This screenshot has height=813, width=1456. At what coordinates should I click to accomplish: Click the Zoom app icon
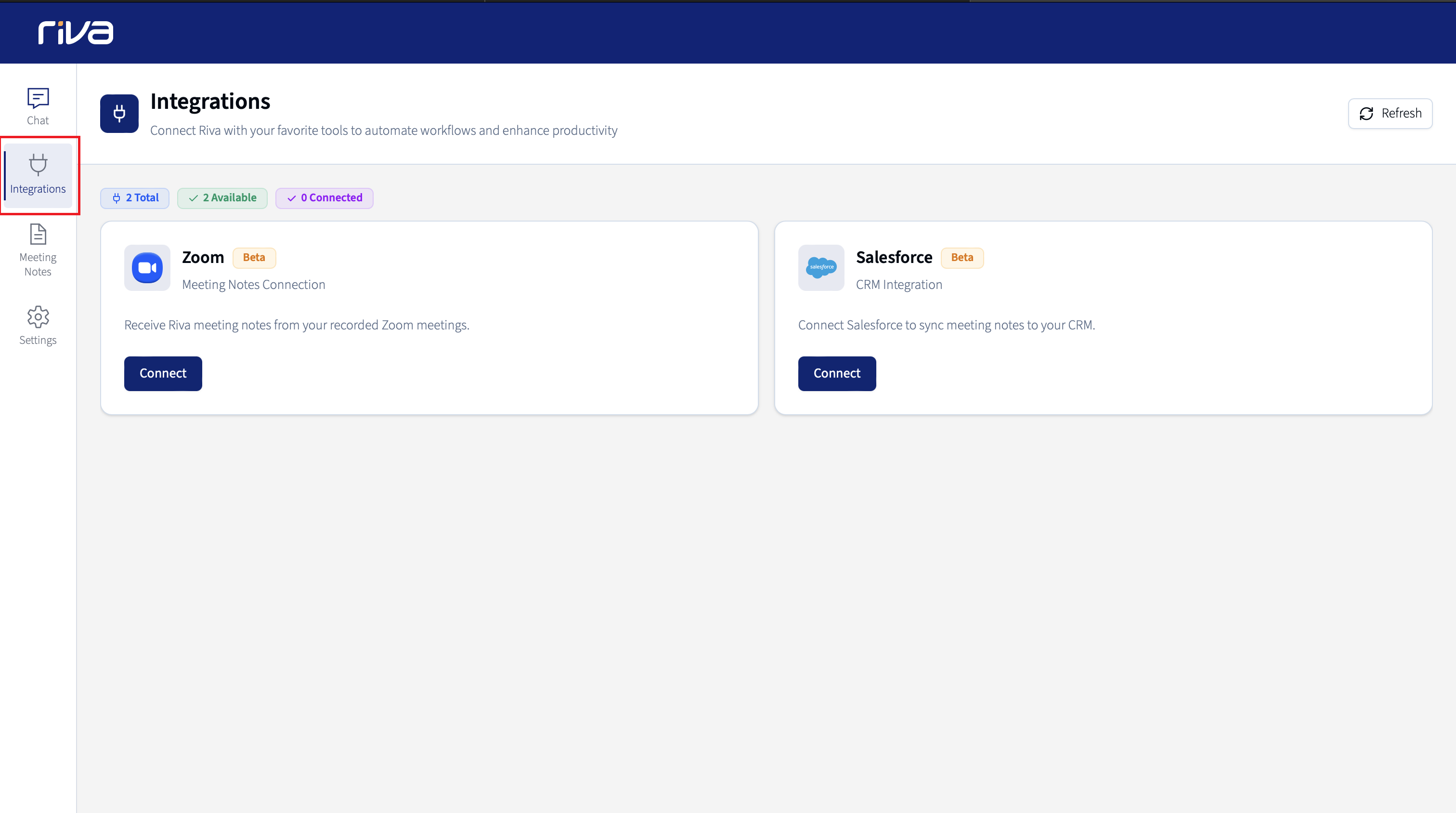tap(147, 268)
